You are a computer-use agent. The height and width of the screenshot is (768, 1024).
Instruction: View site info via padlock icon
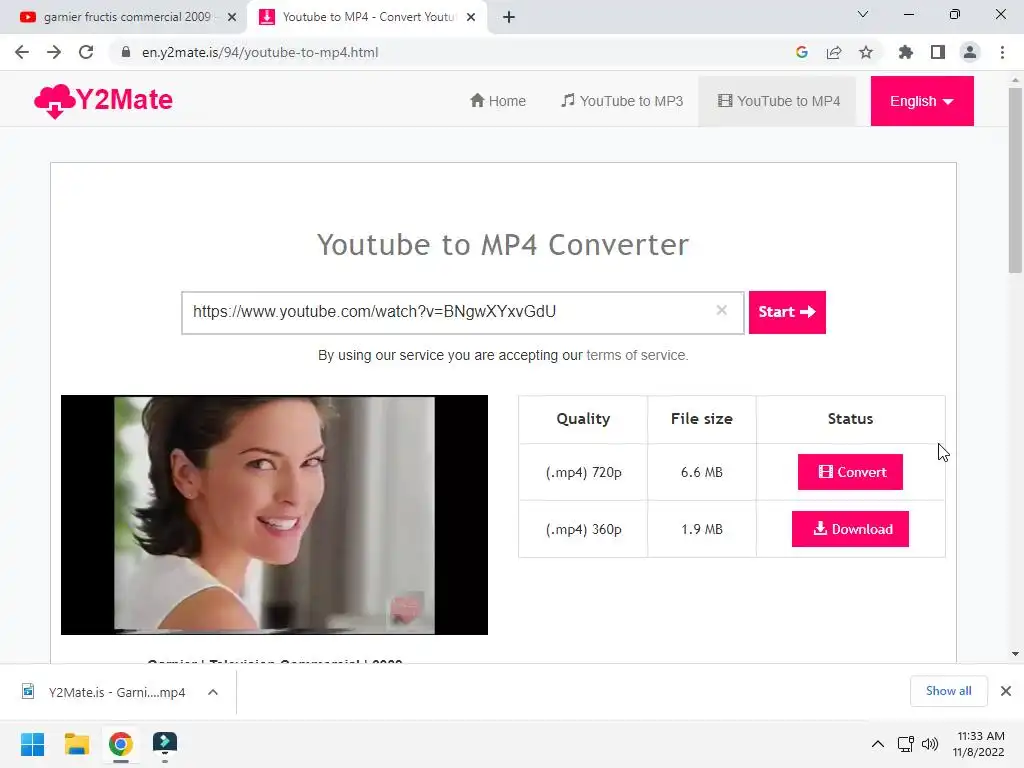pyautogui.click(x=125, y=52)
